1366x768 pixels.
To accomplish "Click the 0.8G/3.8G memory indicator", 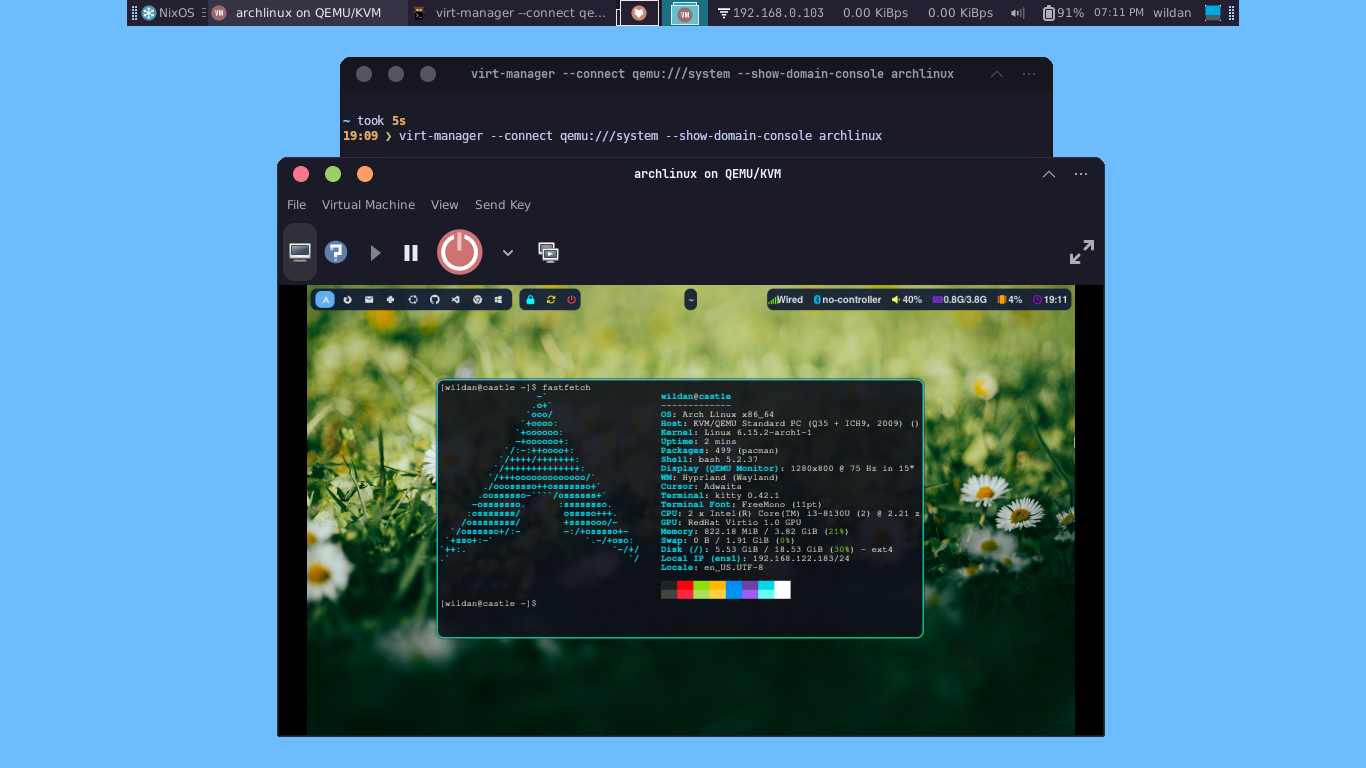I will tap(960, 299).
